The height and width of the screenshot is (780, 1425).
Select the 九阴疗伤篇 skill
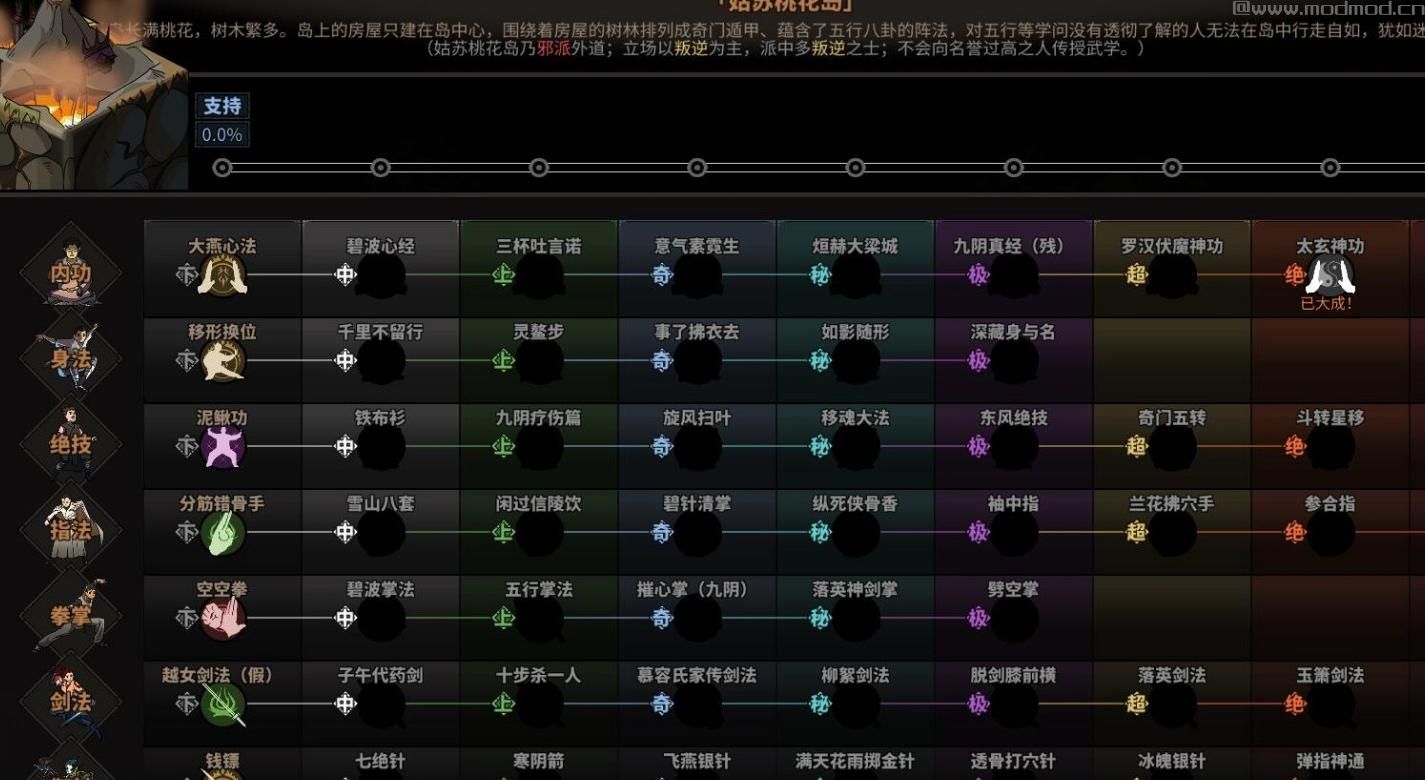(x=538, y=446)
